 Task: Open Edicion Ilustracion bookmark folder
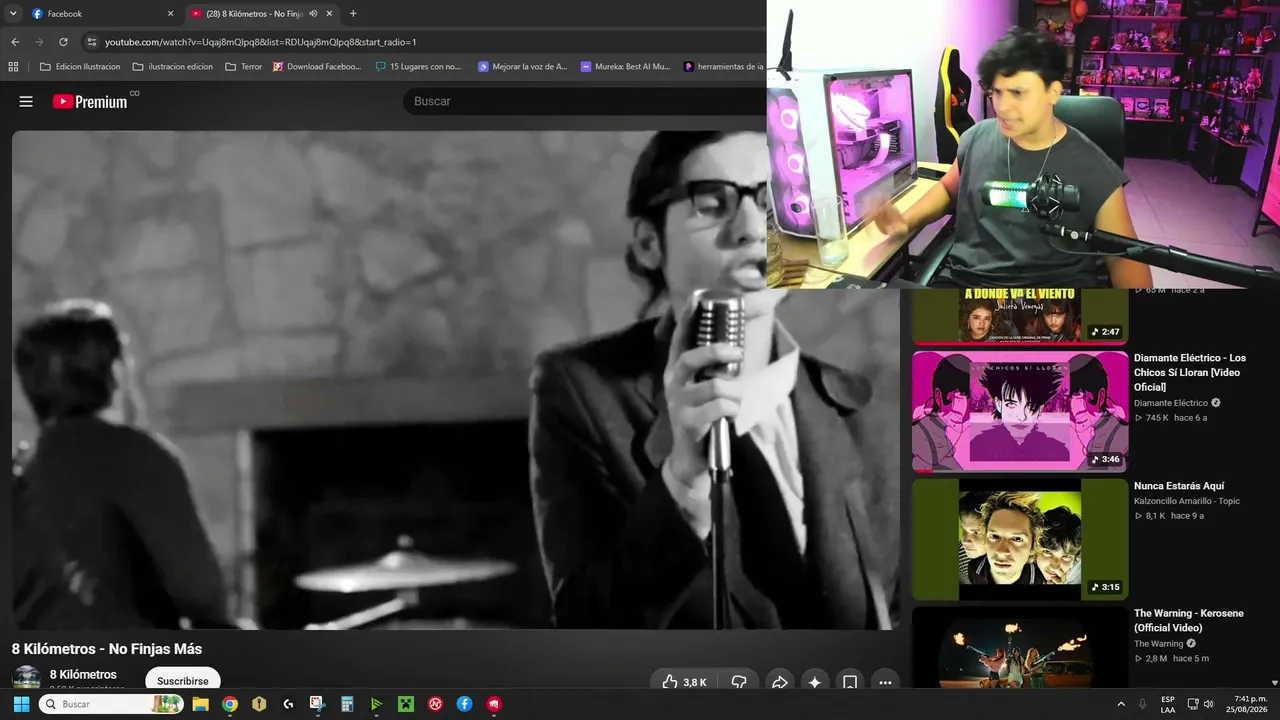coord(80,67)
